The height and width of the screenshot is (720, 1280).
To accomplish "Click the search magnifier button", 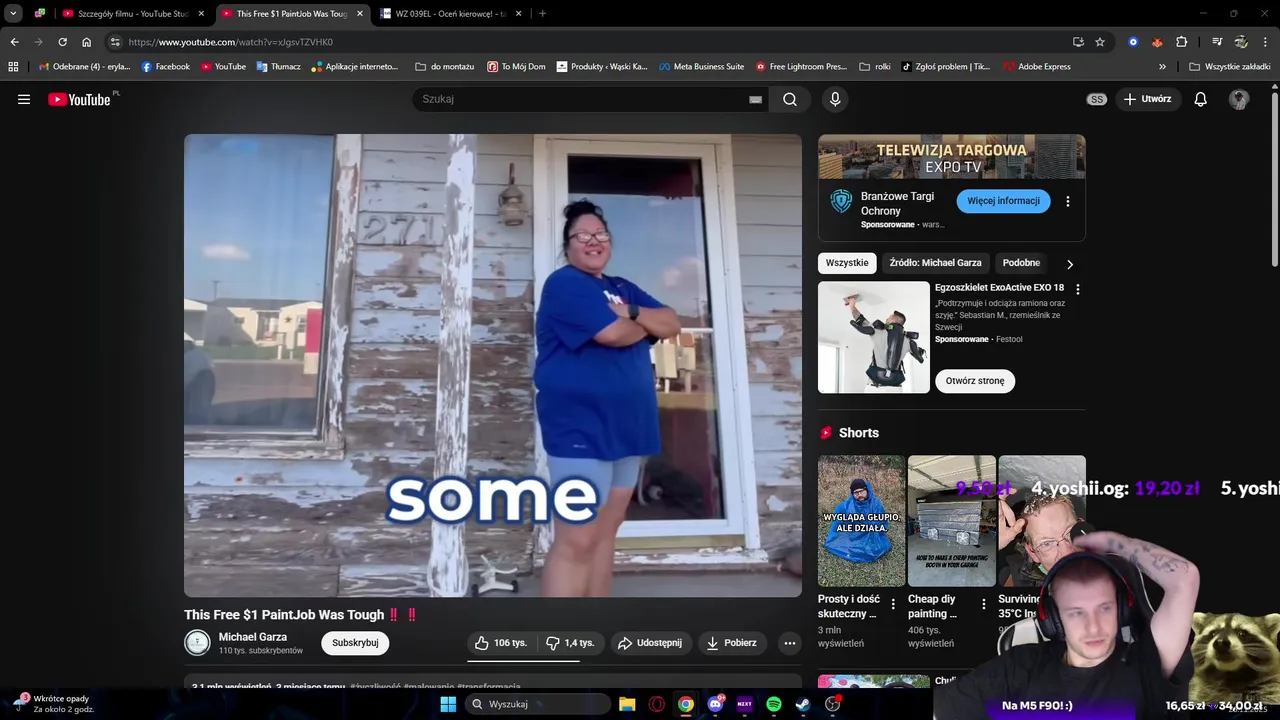I will coord(790,99).
